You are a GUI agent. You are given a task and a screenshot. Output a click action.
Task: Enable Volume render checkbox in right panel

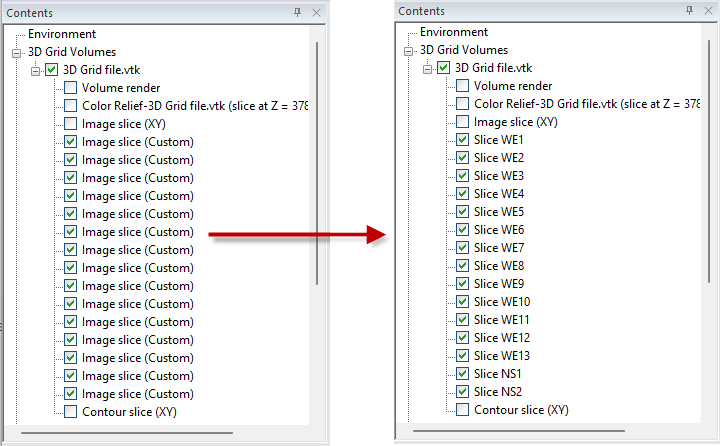462,86
